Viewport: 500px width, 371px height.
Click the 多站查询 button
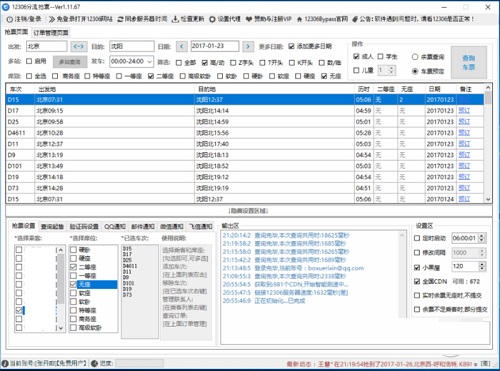(x=70, y=62)
